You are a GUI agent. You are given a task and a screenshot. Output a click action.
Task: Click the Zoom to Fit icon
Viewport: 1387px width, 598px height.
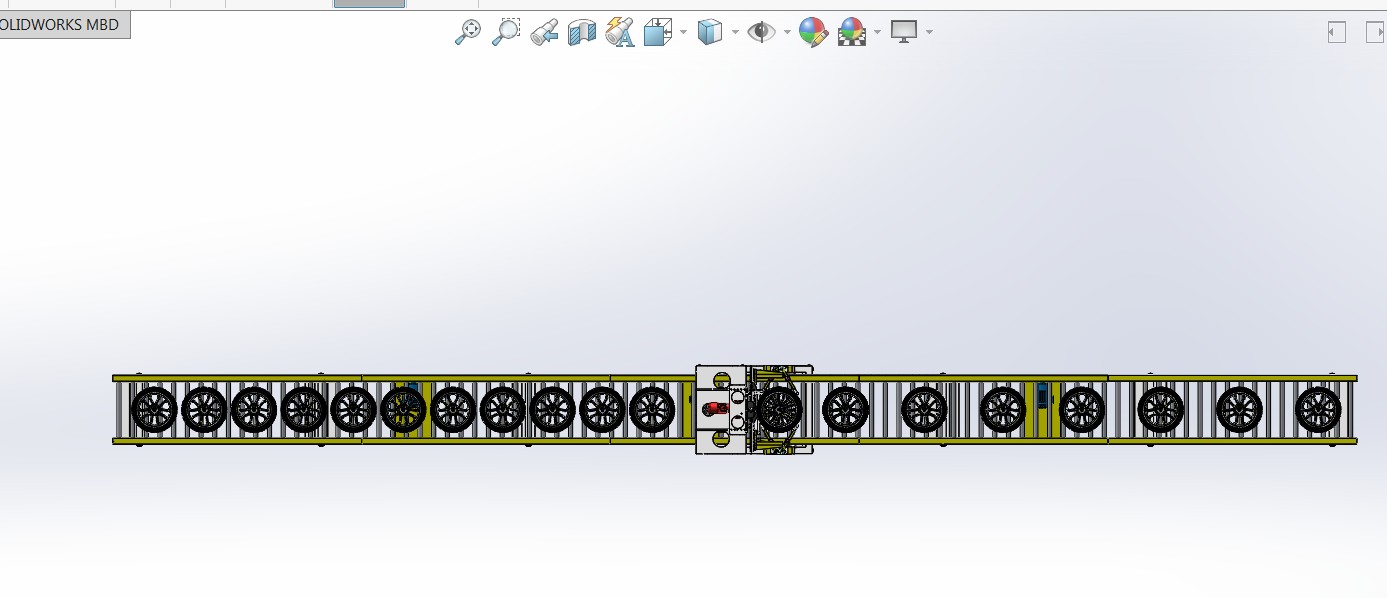(x=468, y=32)
